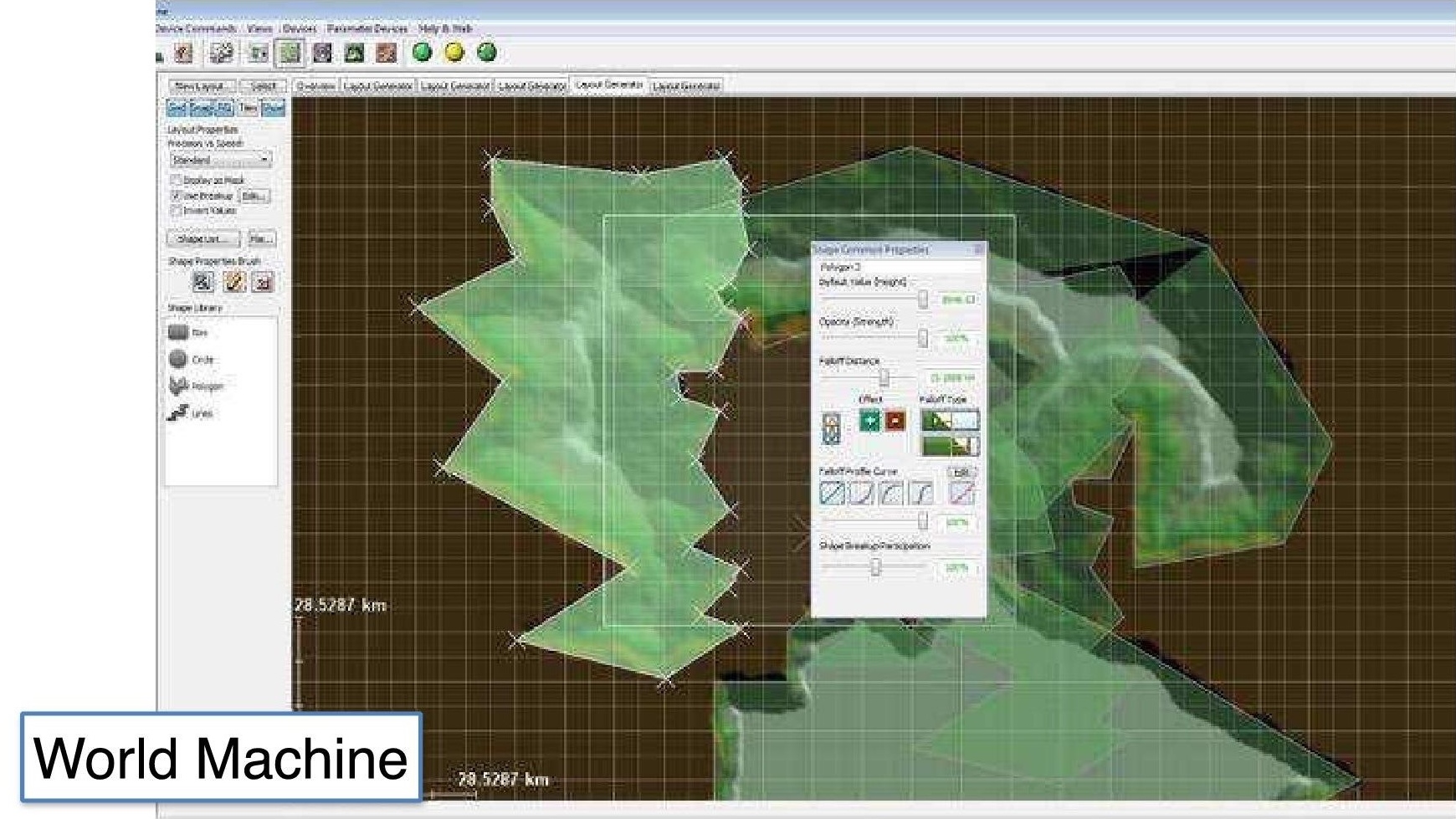Open the Devices menu
The image size is (1456, 819).
[300, 28]
